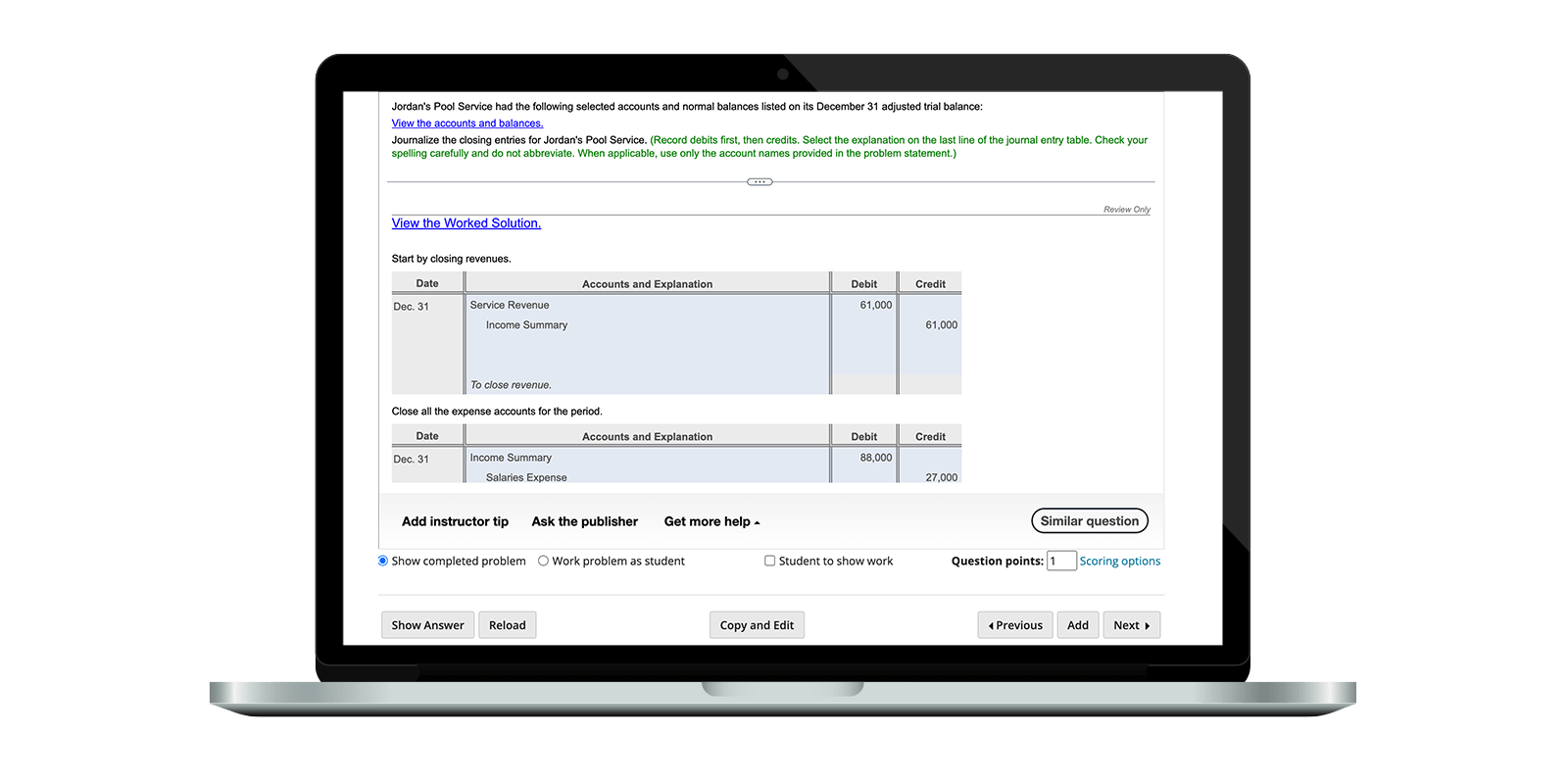1568x784 pixels.
Task: Open the View the accounts and balances link
Action: [x=466, y=123]
